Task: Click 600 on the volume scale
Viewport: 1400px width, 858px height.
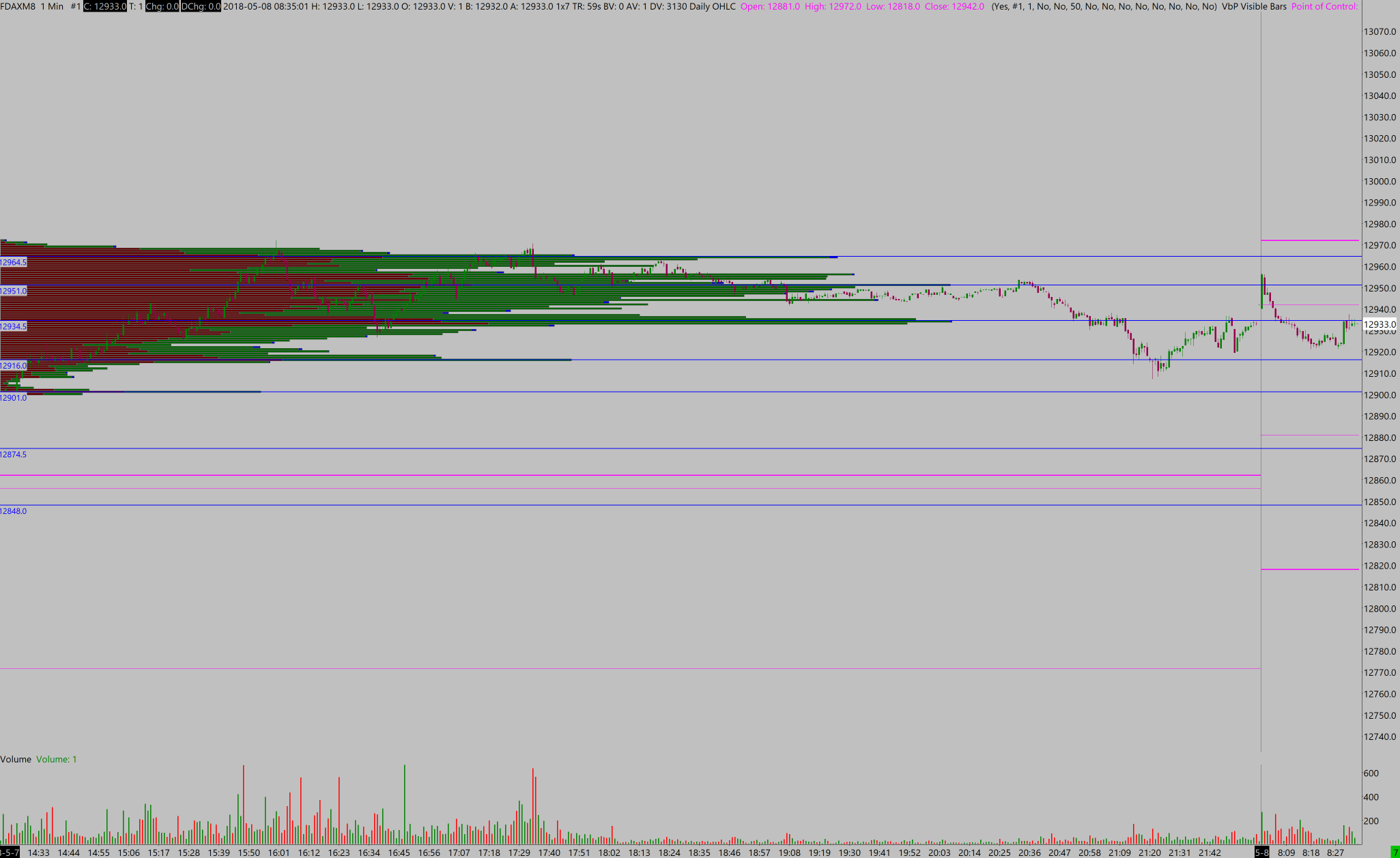Action: 1371,773
